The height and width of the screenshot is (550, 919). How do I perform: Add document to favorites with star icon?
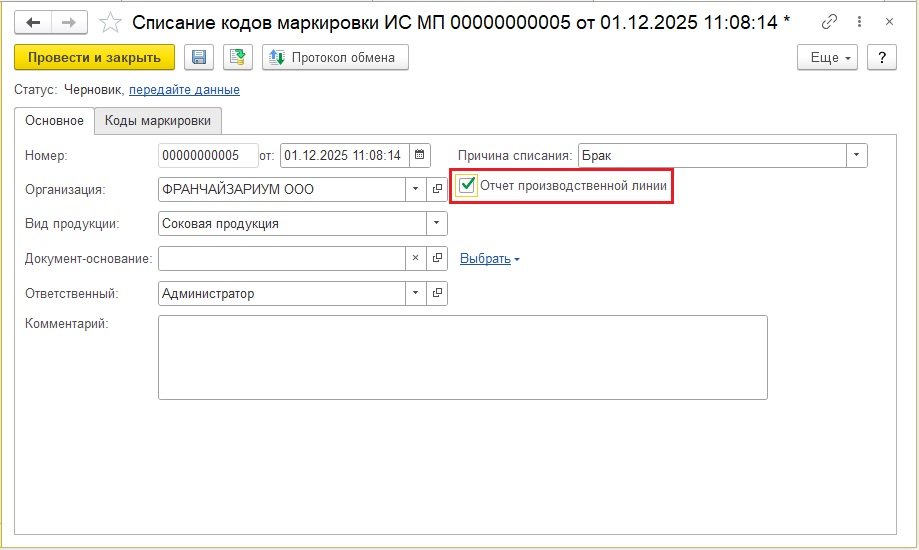coord(112,22)
